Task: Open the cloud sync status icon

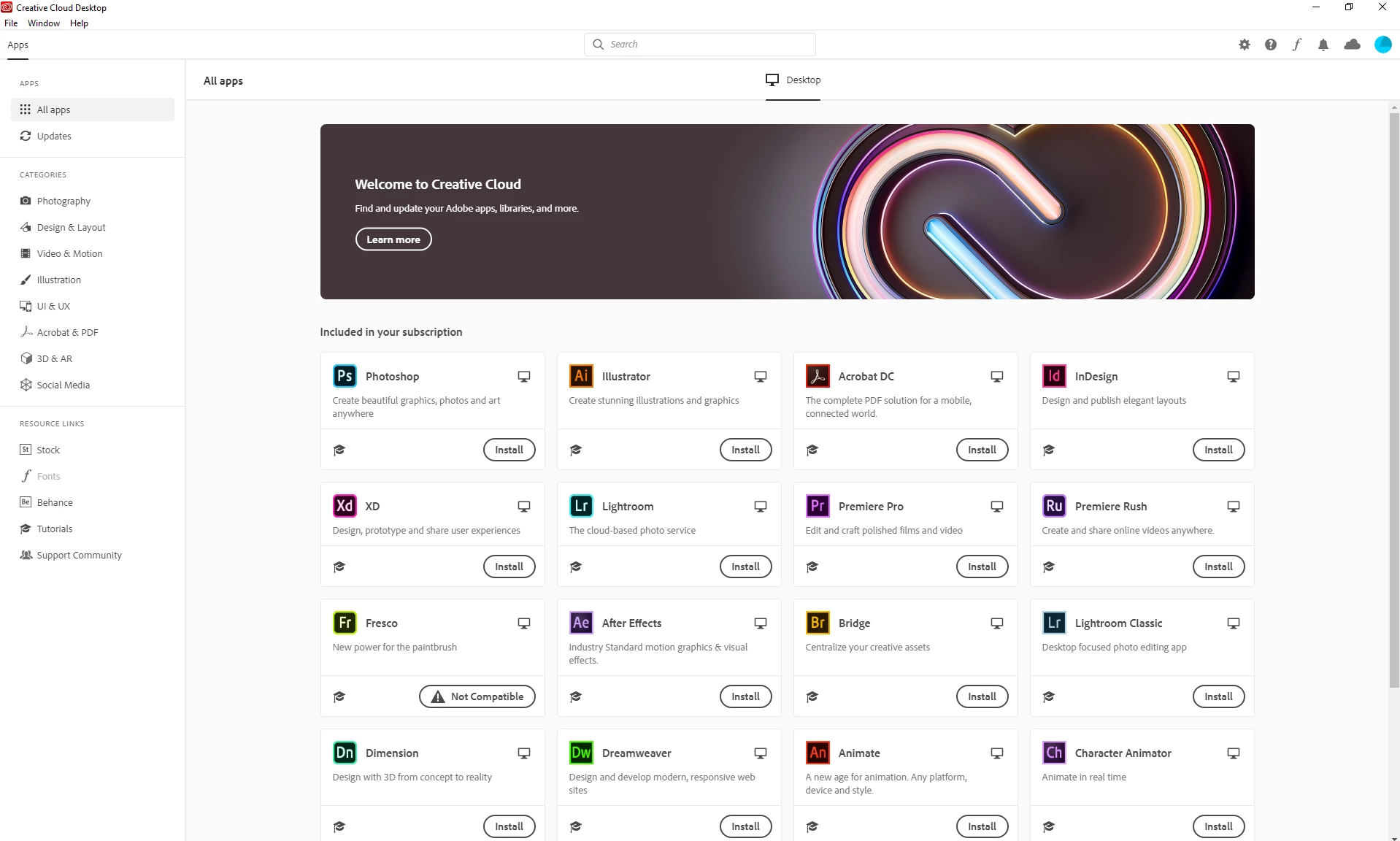Action: point(1353,45)
